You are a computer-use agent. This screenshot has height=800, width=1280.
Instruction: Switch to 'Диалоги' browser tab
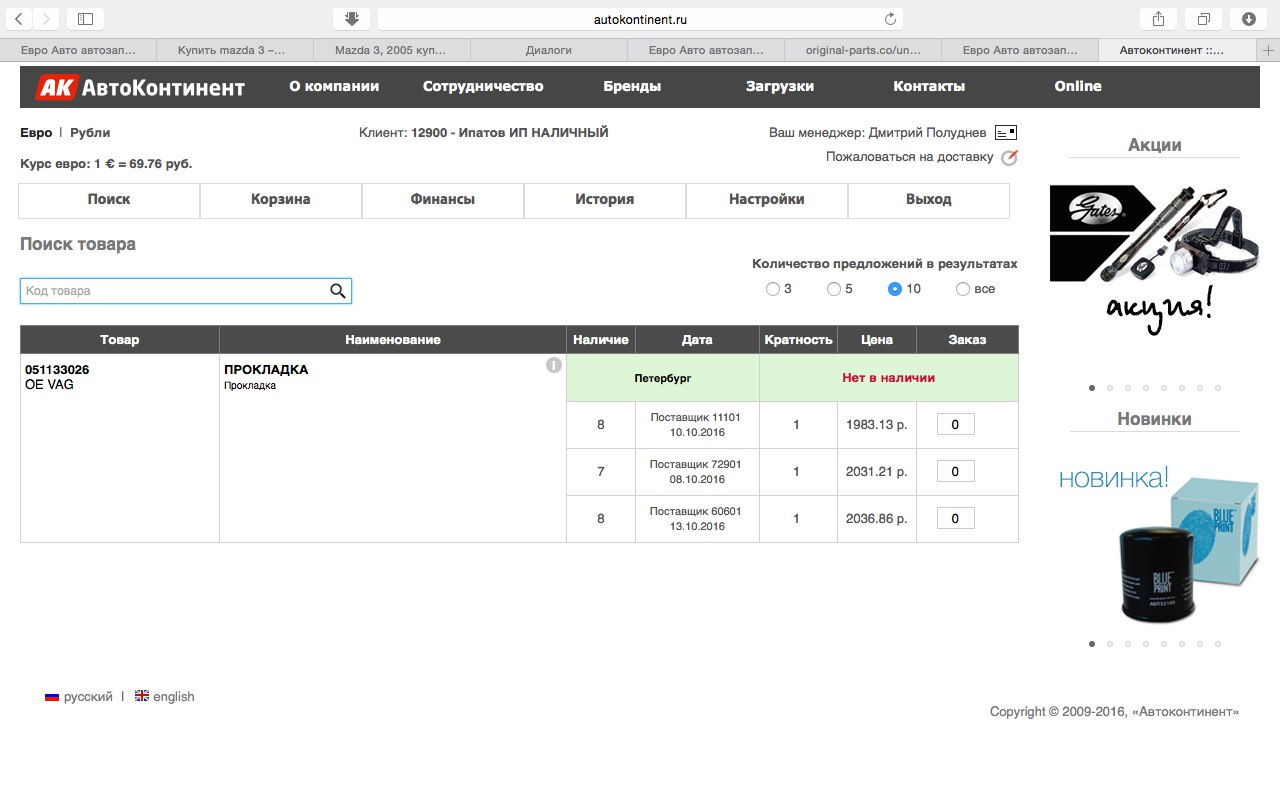pyautogui.click(x=548, y=49)
